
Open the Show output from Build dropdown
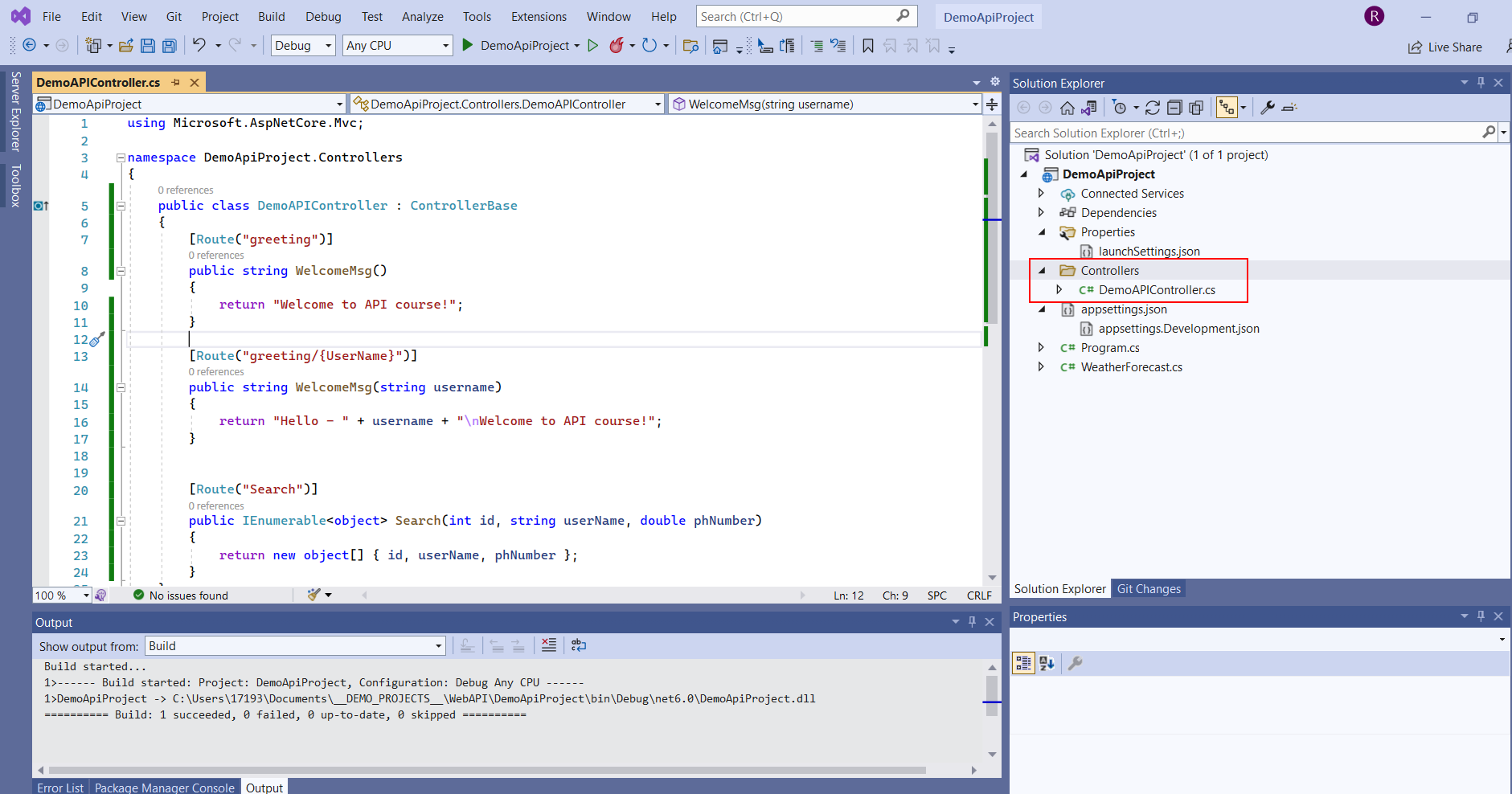(295, 645)
